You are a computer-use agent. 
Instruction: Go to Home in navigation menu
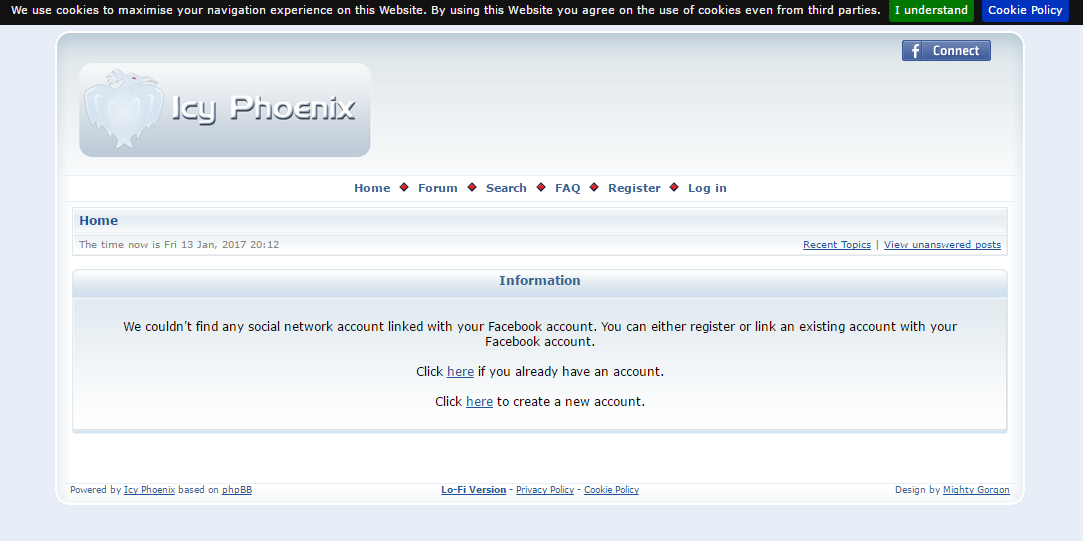point(372,188)
